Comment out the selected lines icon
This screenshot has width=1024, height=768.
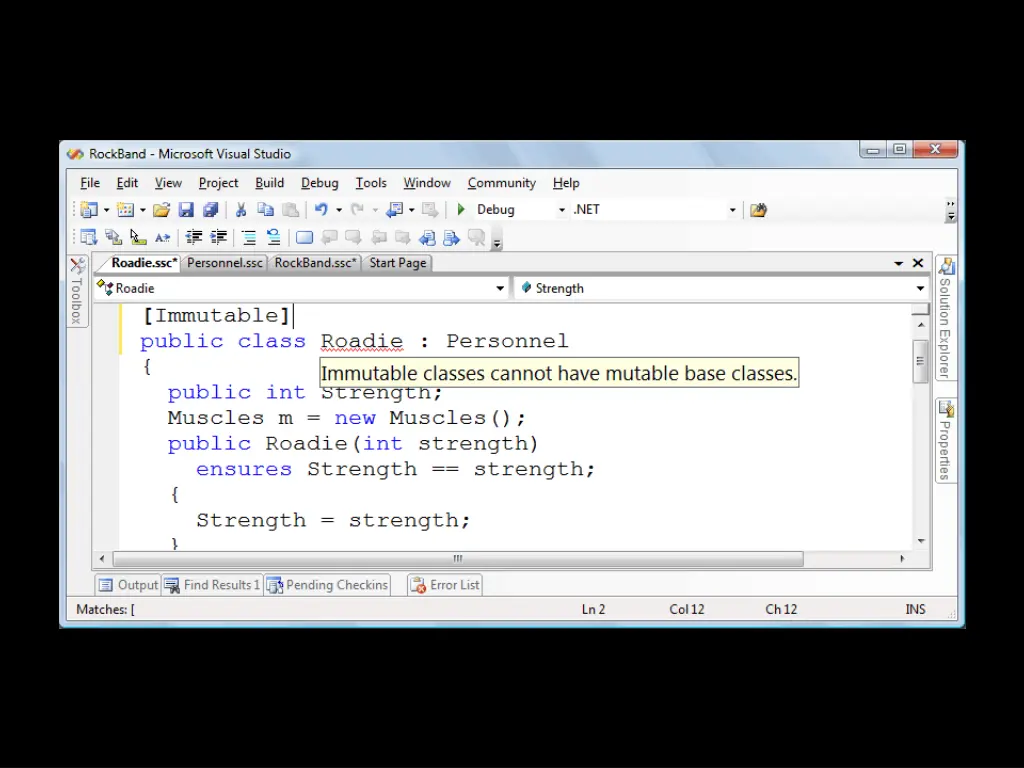pos(249,238)
